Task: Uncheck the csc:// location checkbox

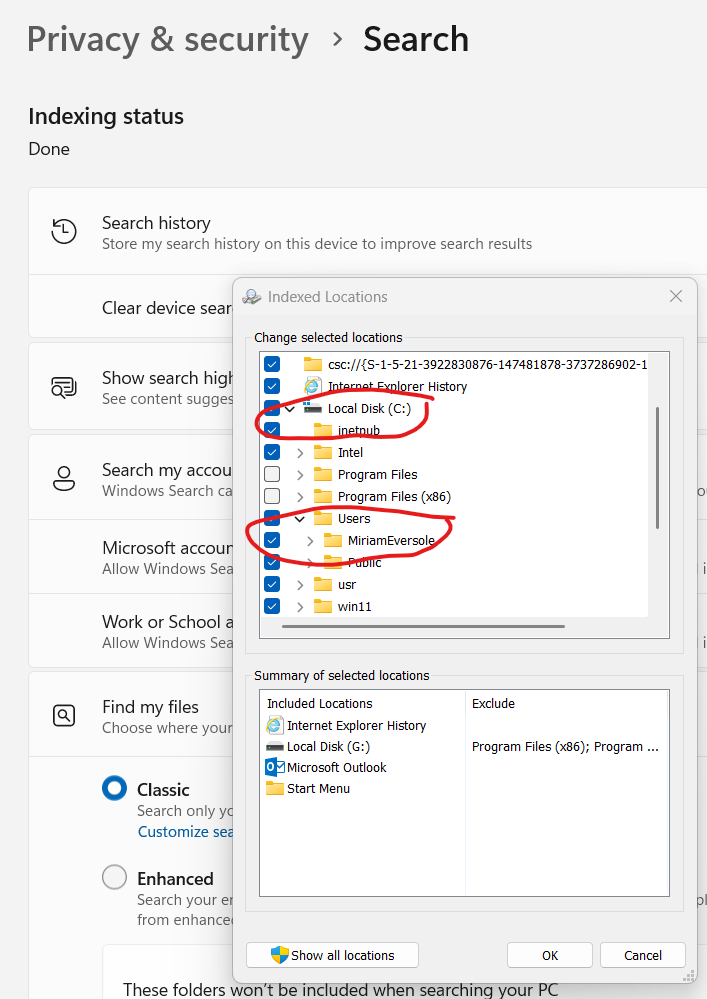Action: pos(272,364)
